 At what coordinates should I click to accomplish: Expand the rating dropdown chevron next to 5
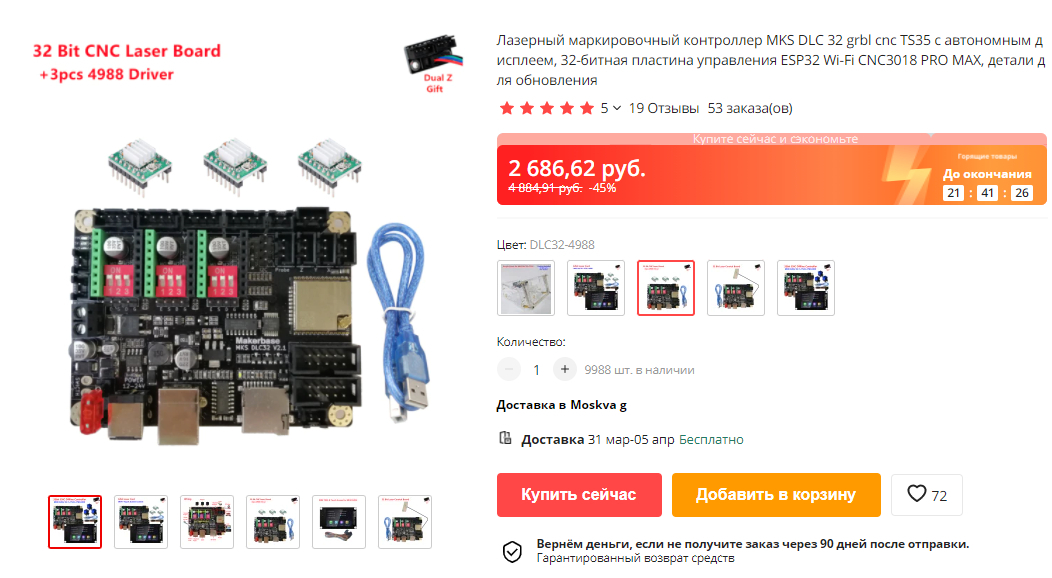[617, 108]
